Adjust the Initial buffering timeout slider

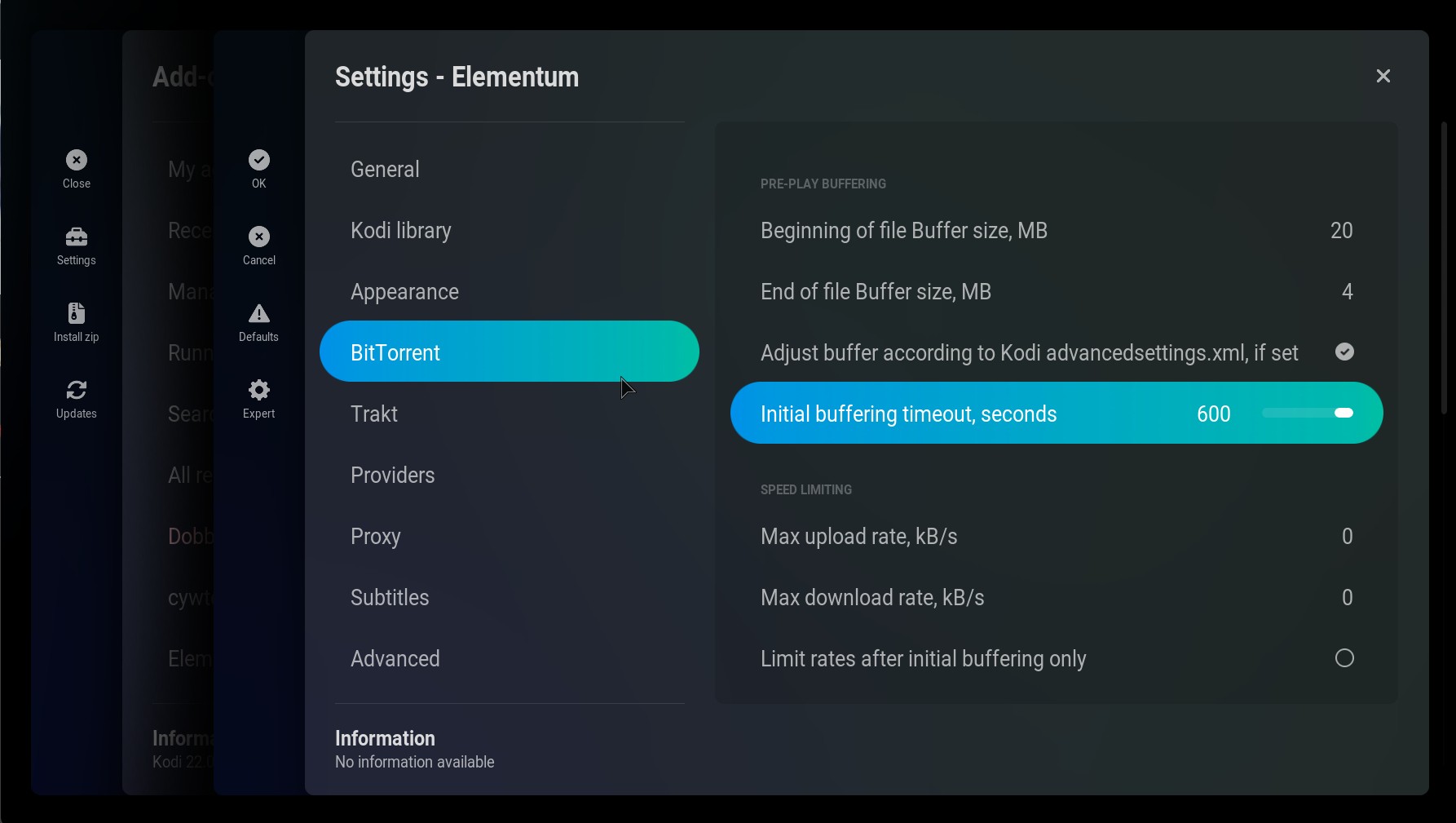point(1308,413)
